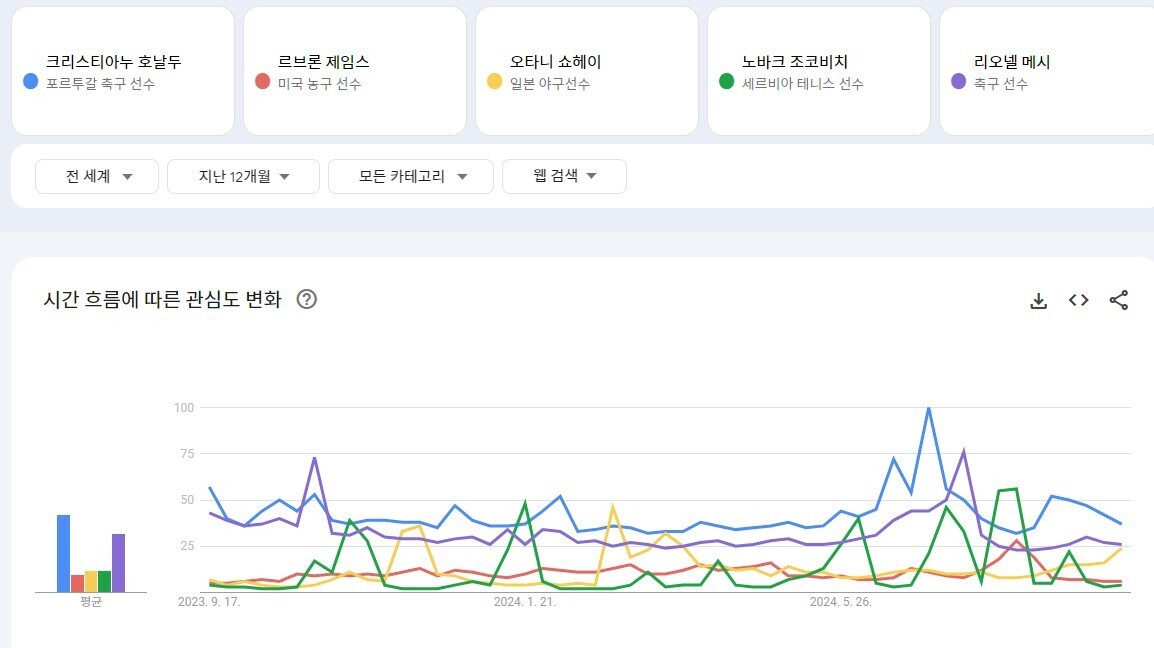
Task: Click the yellow dot for 오타니 쇼헤이
Action: coord(494,81)
